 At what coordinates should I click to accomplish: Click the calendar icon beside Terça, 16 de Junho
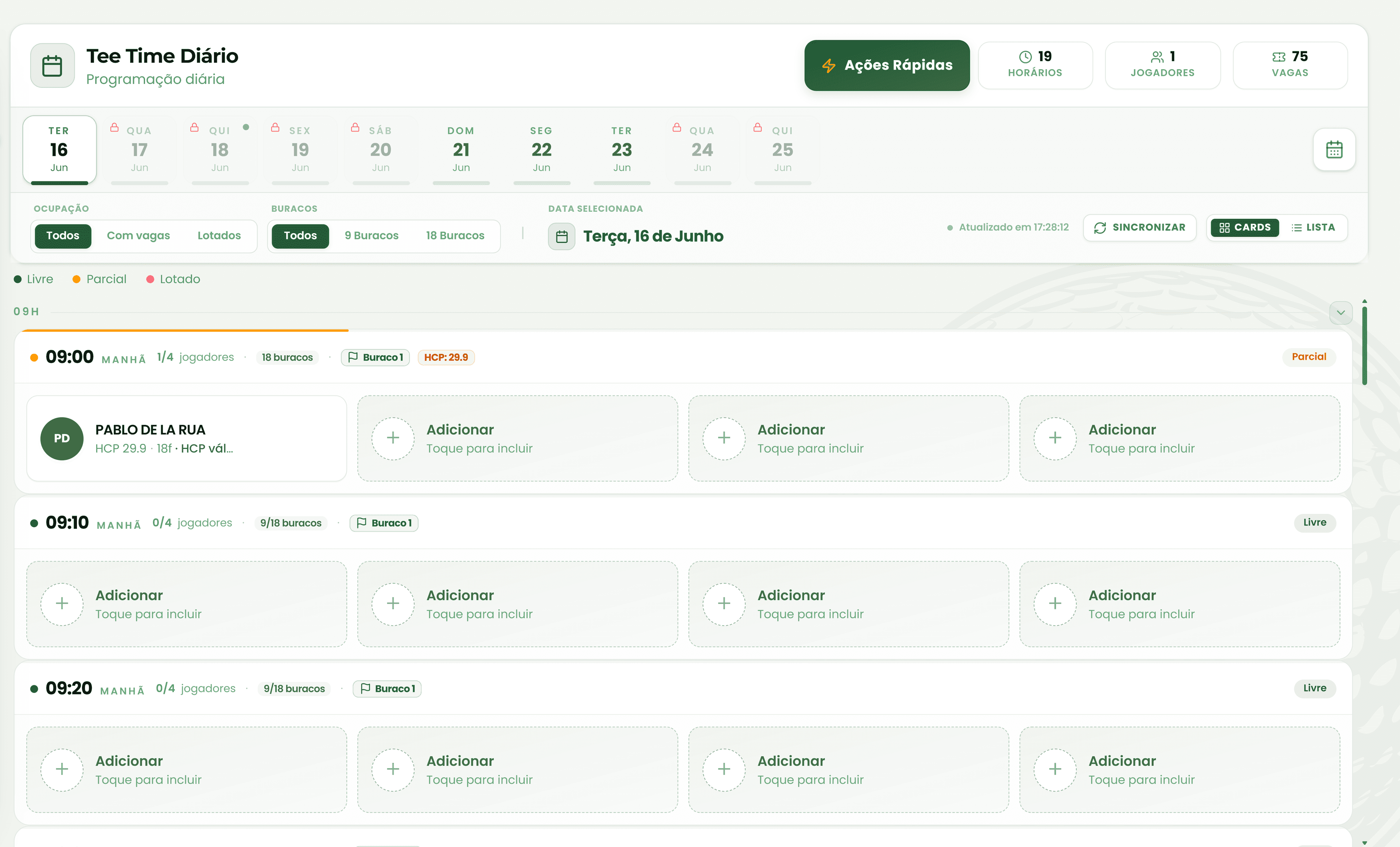pyautogui.click(x=561, y=236)
